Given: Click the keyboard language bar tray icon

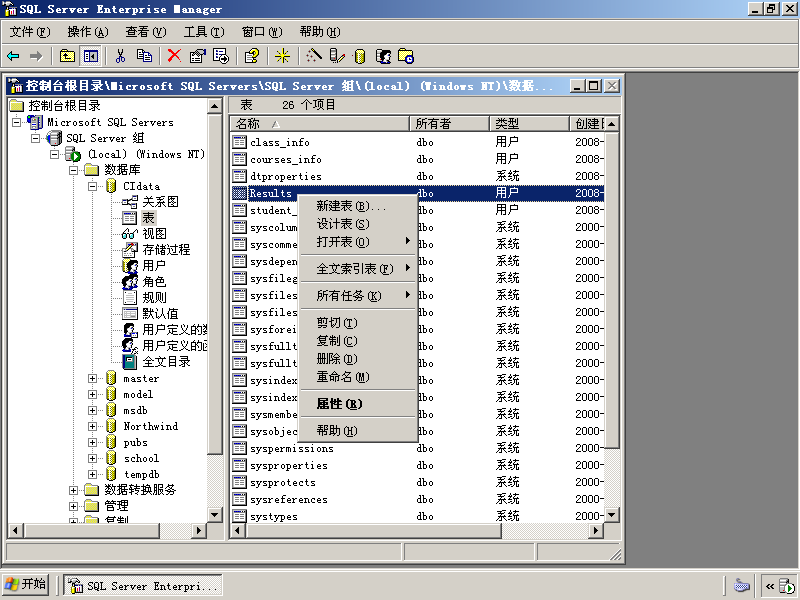Looking at the screenshot, I should [741, 586].
